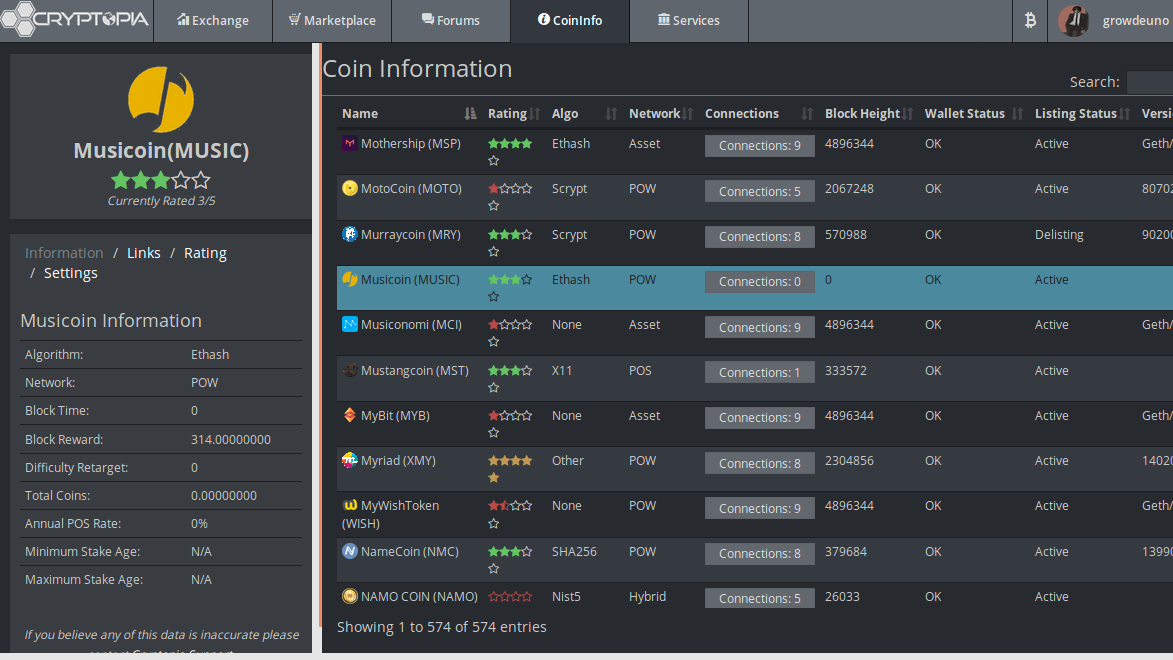Click inside the Search field
The height and width of the screenshot is (660, 1173).
tap(1150, 82)
